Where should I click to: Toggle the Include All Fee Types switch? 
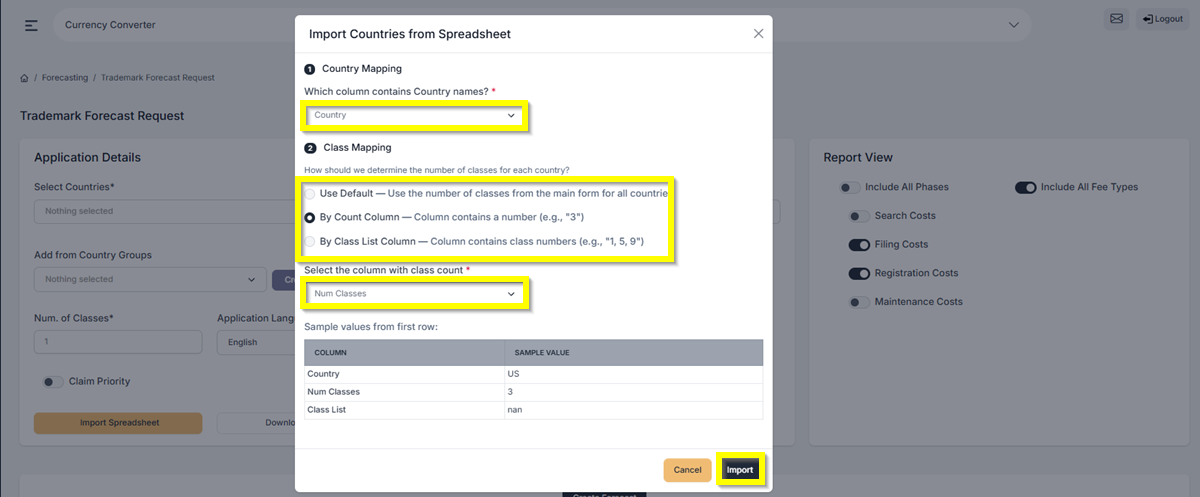1025,187
